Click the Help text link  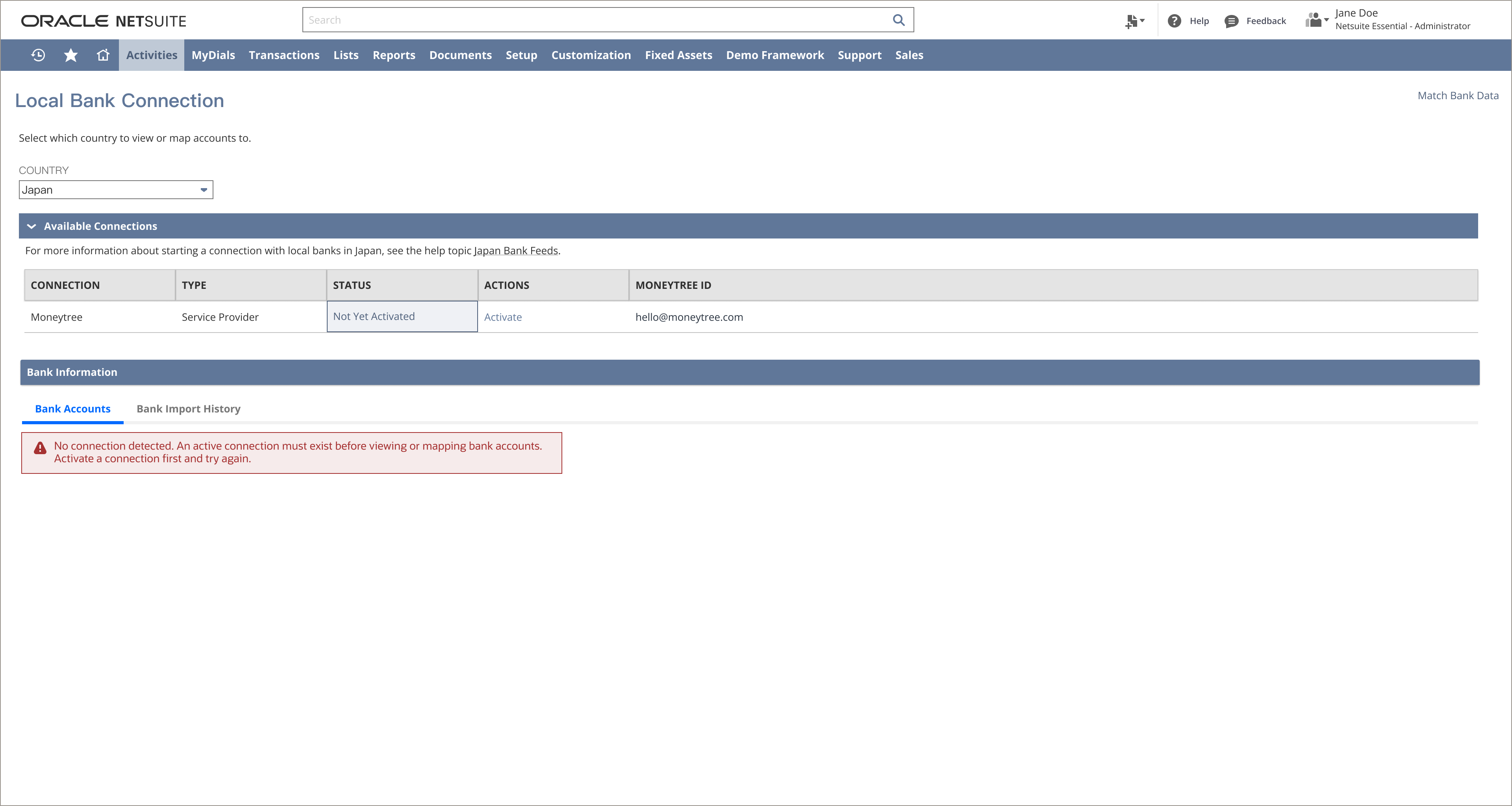(1199, 21)
